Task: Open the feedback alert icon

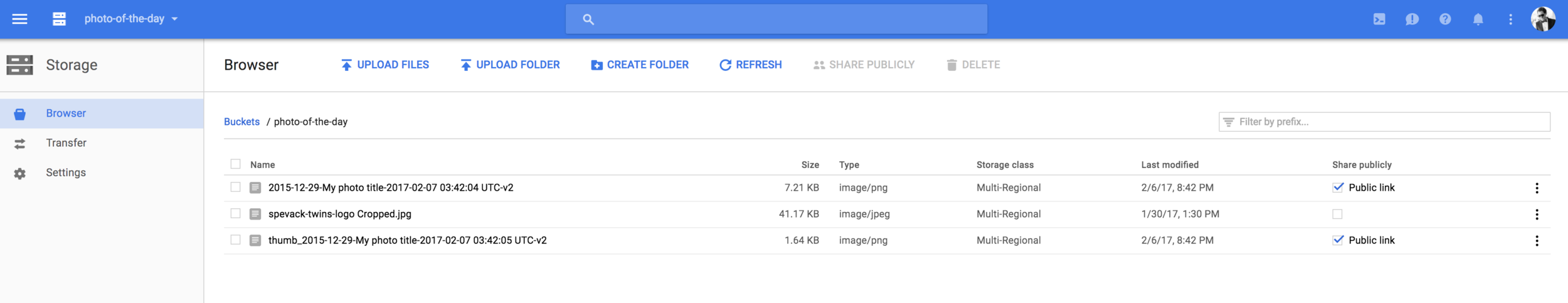Action: 1412,19
